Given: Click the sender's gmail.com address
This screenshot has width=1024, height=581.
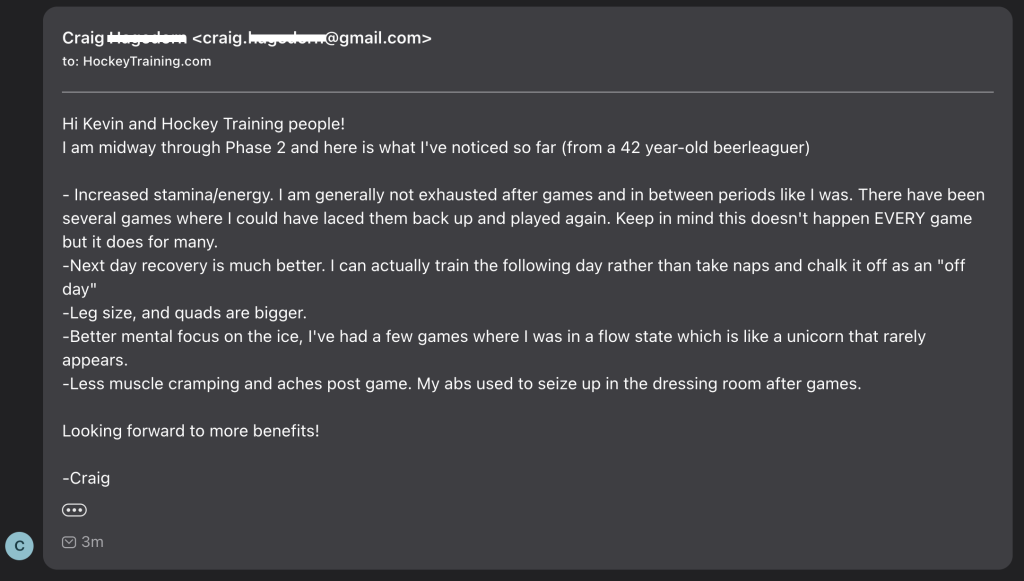Looking at the screenshot, I should pyautogui.click(x=312, y=38).
